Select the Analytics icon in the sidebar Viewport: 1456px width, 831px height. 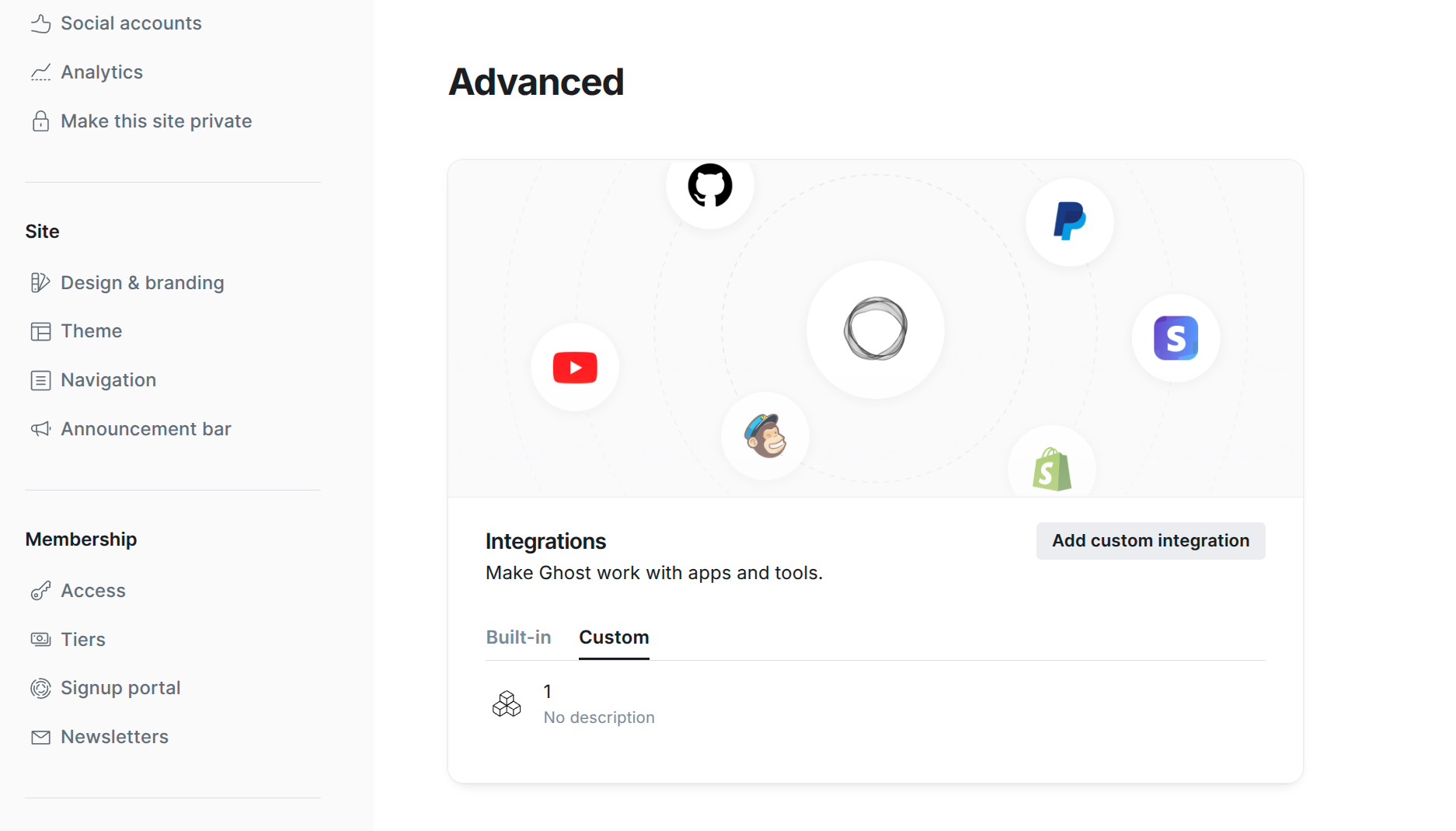41,72
